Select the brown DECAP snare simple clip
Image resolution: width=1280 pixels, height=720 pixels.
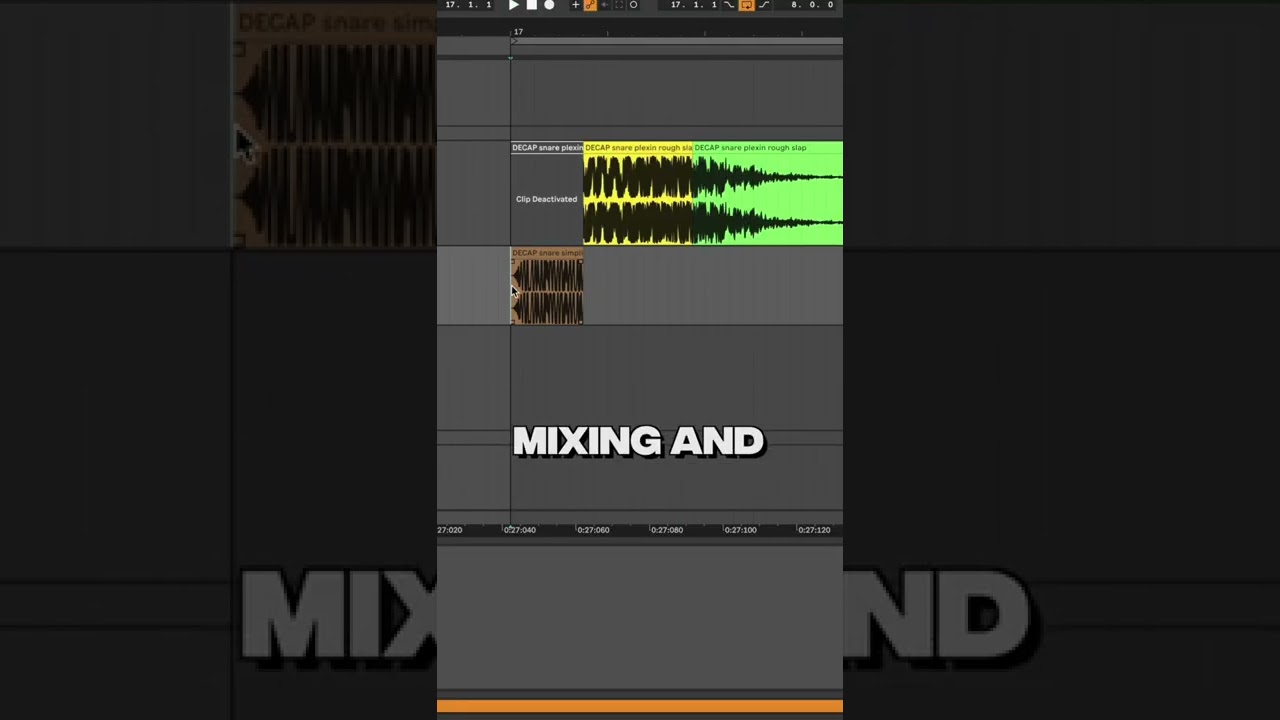pos(547,286)
